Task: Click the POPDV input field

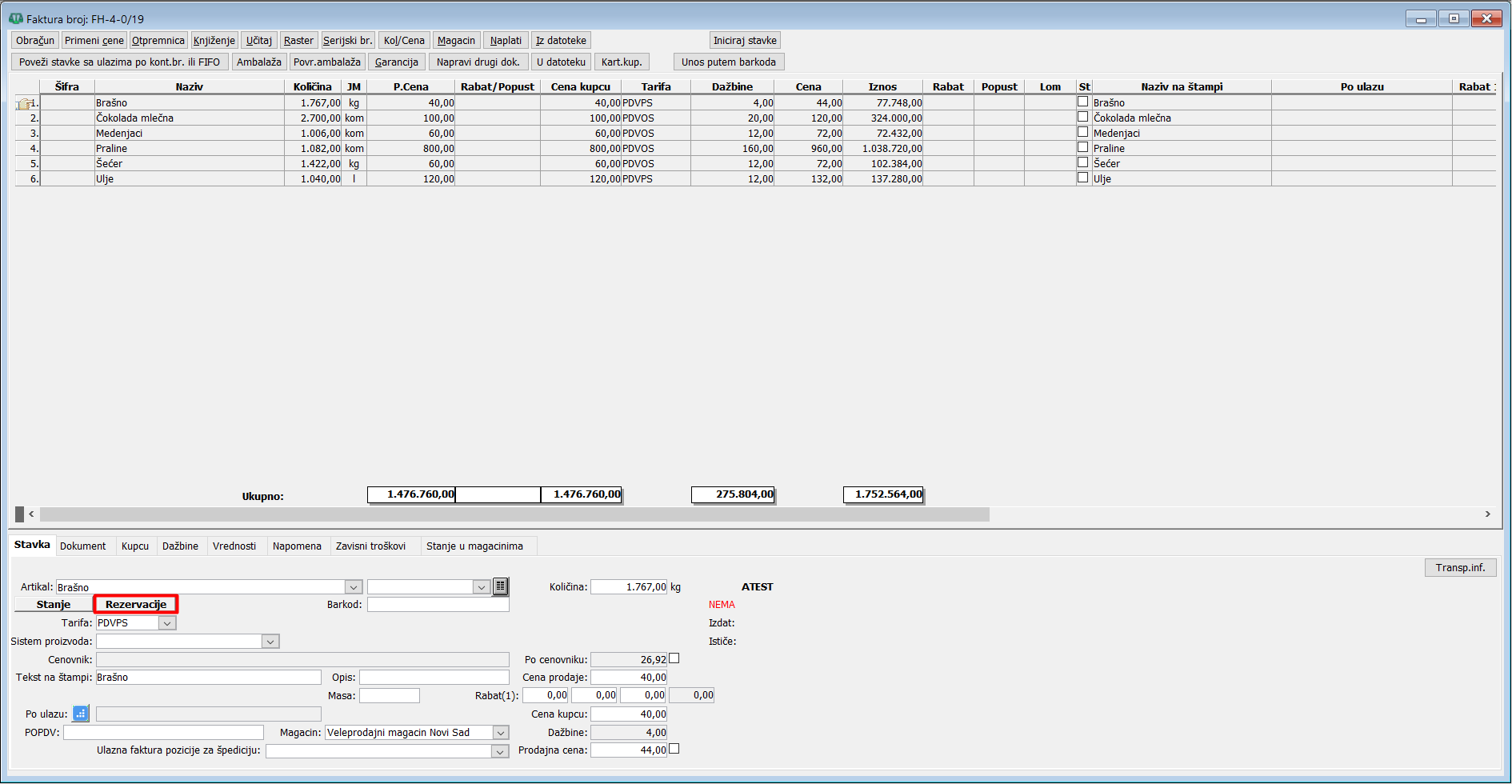Action: pos(164,733)
